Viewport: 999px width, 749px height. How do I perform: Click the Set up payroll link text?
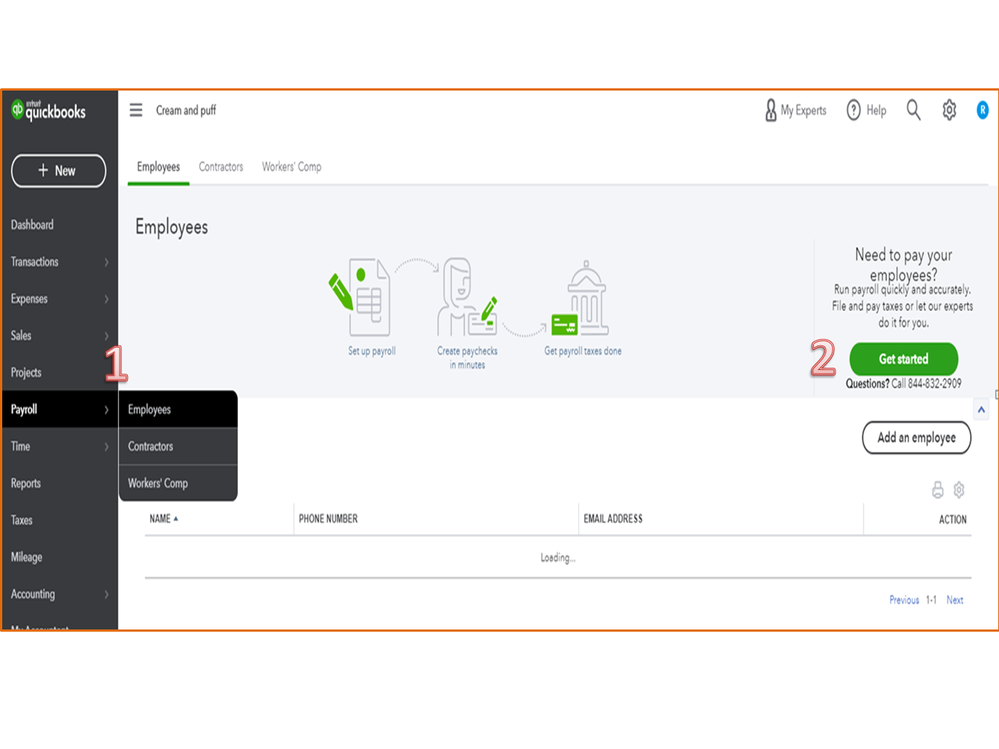coord(371,351)
